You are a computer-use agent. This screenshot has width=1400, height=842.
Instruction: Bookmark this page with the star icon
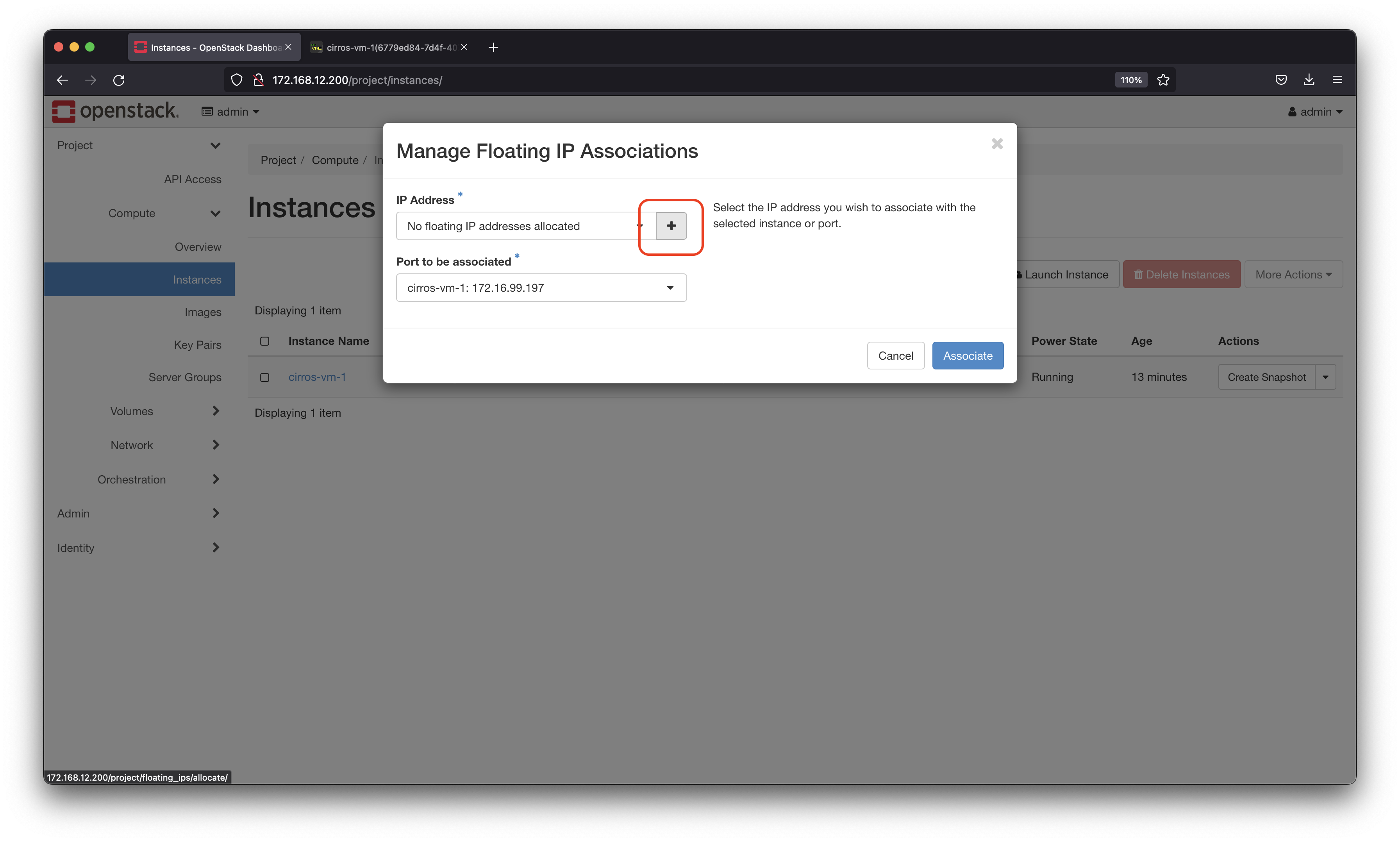(x=1163, y=80)
